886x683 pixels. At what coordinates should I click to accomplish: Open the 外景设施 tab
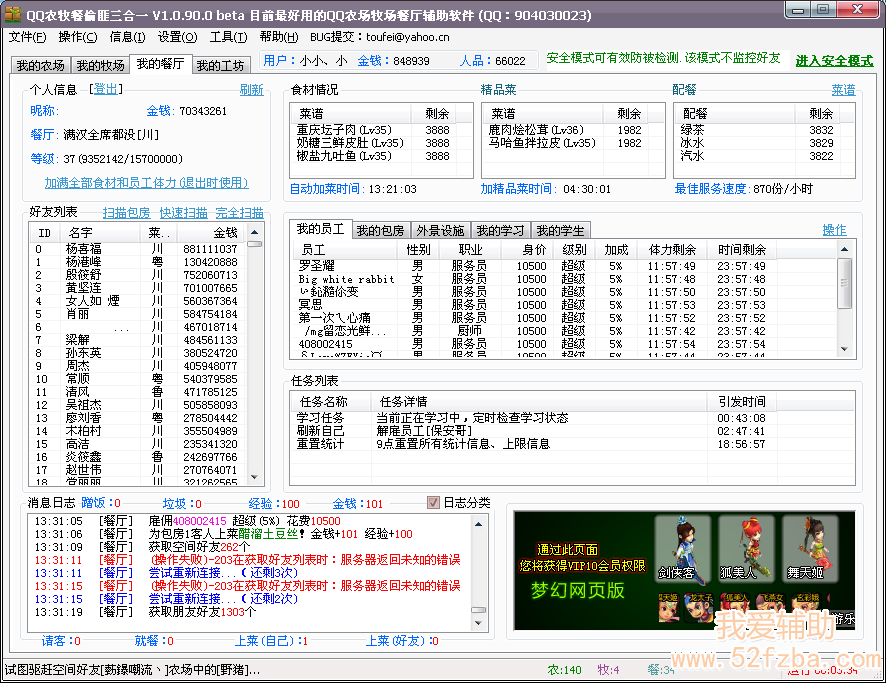(x=440, y=231)
